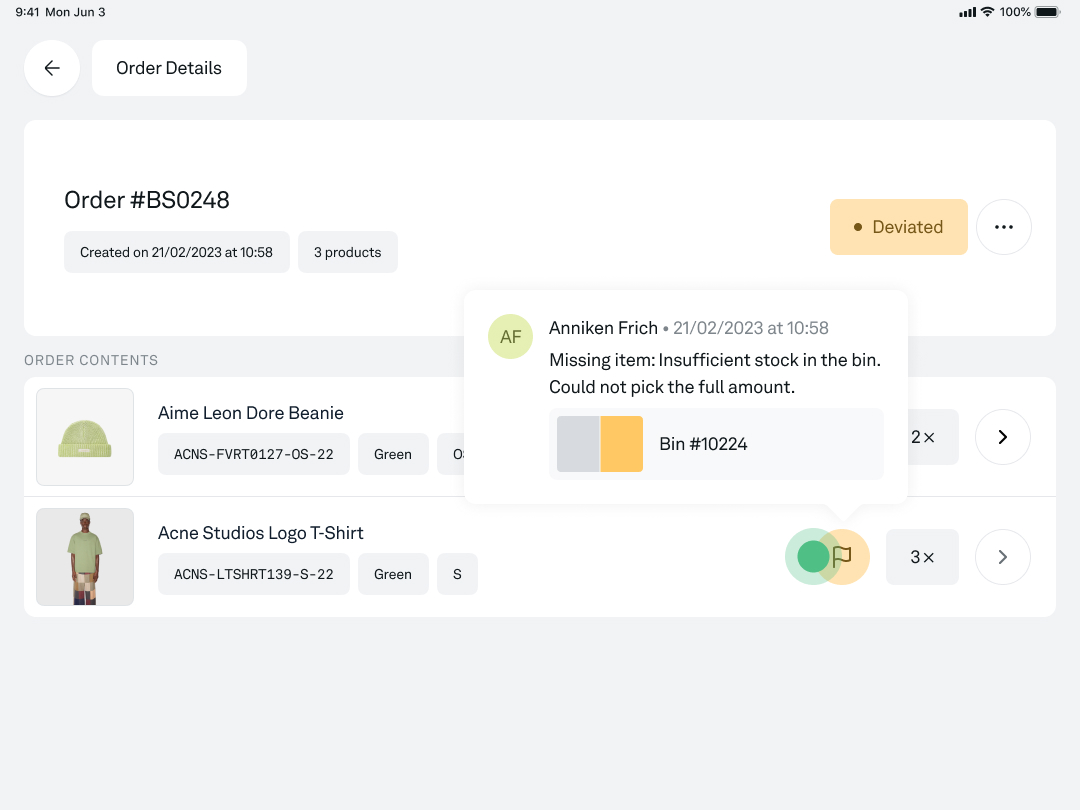Click the 3 products chip
This screenshot has height=810, width=1080.
pos(347,252)
